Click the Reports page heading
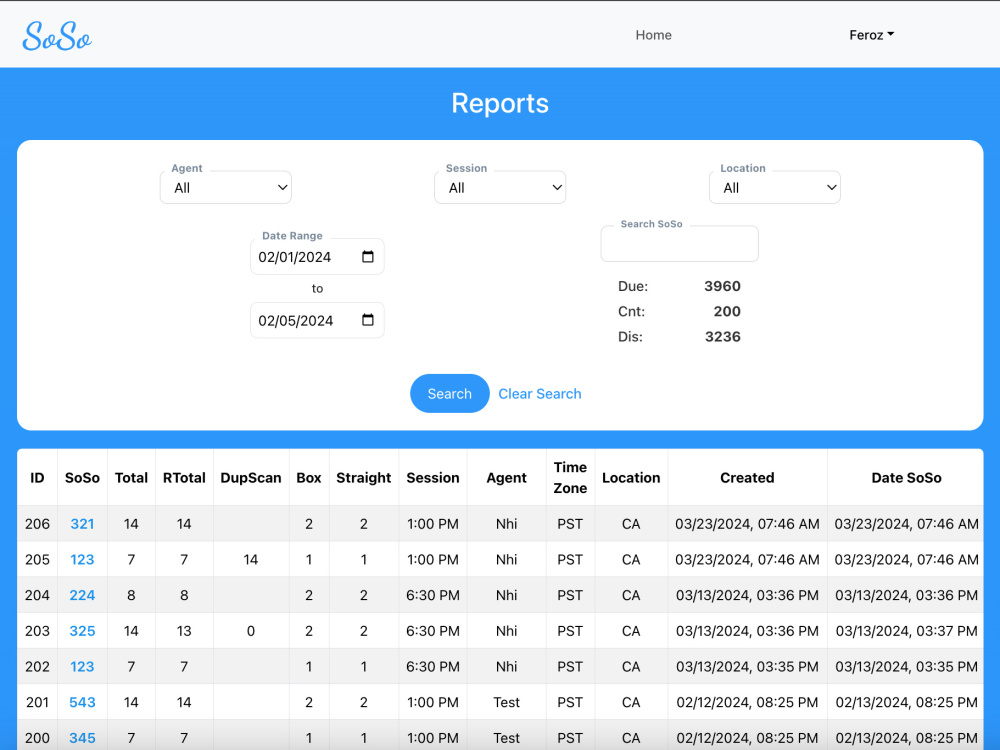The width and height of the screenshot is (1000, 750). [x=500, y=103]
